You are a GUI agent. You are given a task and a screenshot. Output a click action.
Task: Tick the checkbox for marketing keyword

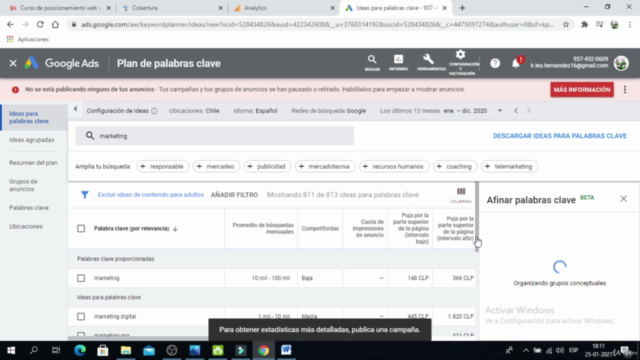[x=81, y=278]
